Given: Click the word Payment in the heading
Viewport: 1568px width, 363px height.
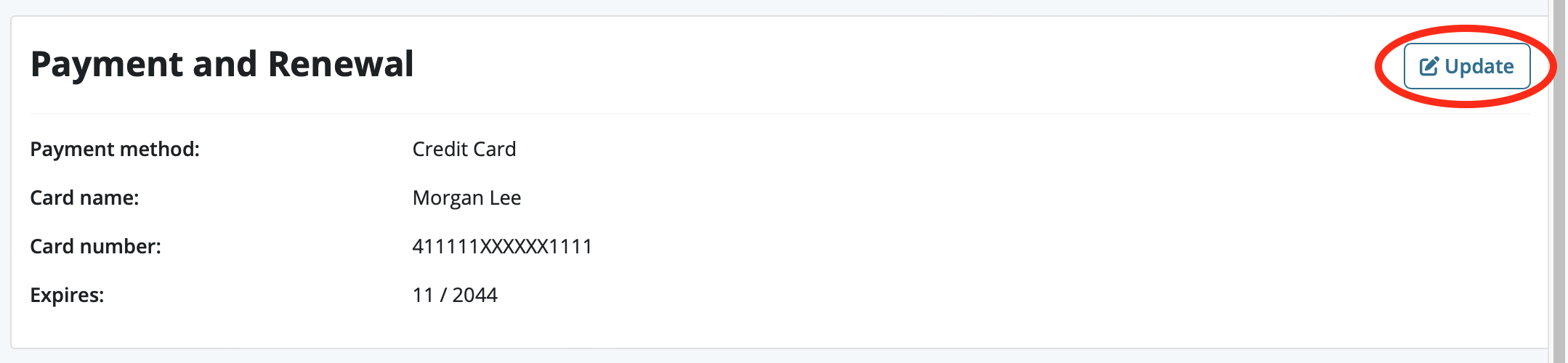Looking at the screenshot, I should click(107, 64).
